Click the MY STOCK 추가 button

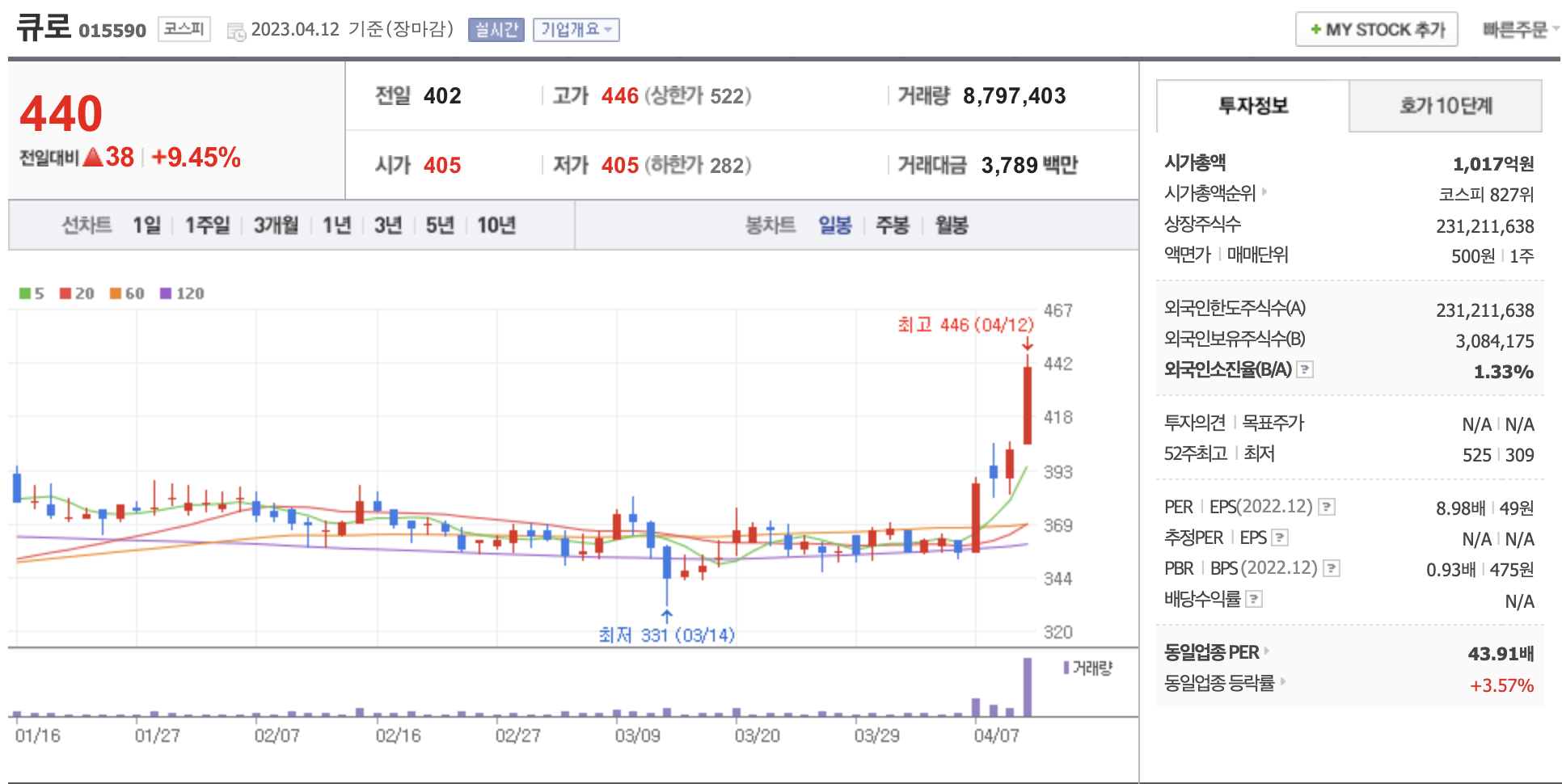coord(1376,30)
